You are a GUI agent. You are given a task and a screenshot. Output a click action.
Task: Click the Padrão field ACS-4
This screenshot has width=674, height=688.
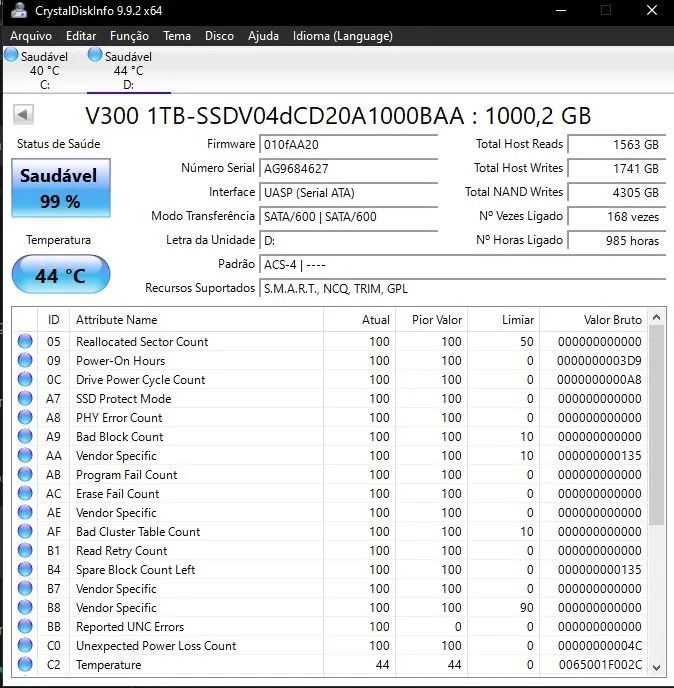pos(463,265)
